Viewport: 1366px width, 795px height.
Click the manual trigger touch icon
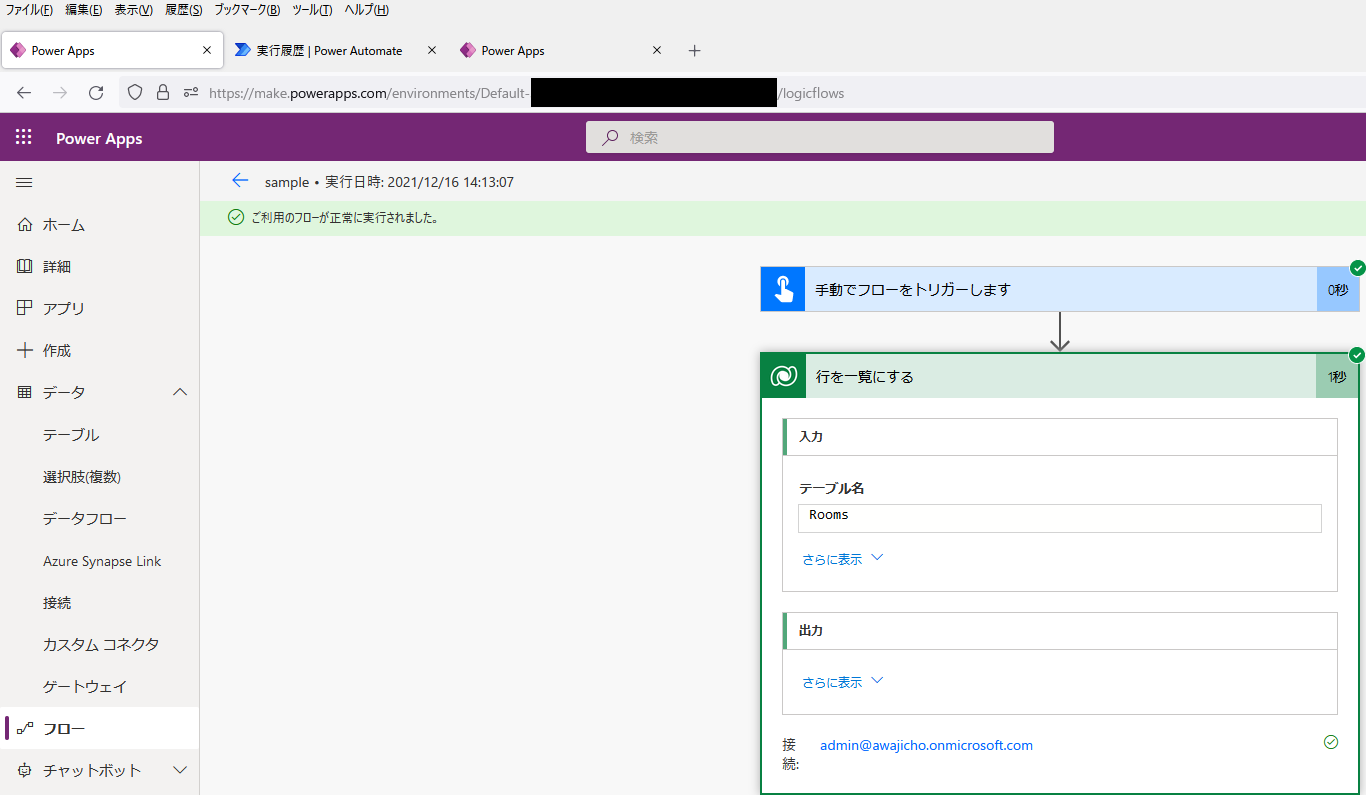pos(783,289)
